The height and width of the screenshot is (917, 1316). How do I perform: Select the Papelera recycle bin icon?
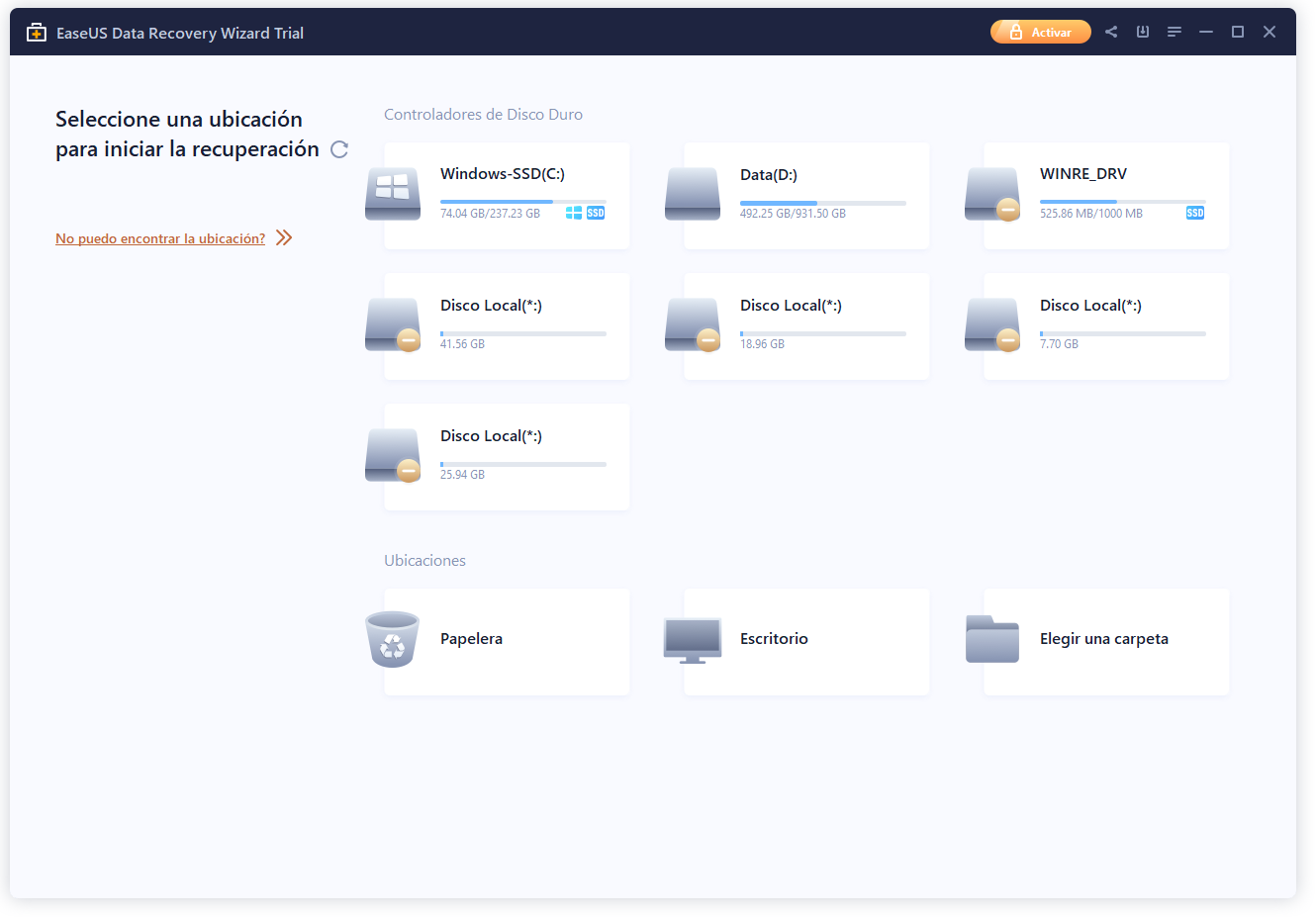click(393, 639)
